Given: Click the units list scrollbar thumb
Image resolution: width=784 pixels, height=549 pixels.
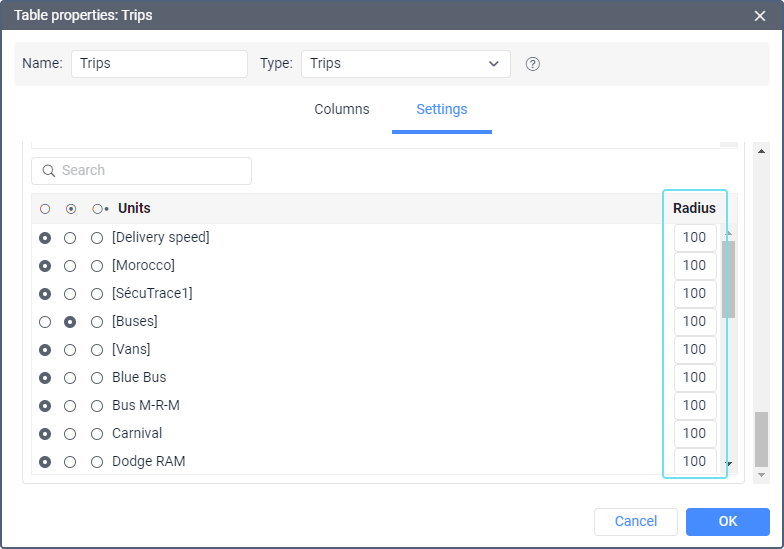Looking at the screenshot, I should click(x=728, y=280).
